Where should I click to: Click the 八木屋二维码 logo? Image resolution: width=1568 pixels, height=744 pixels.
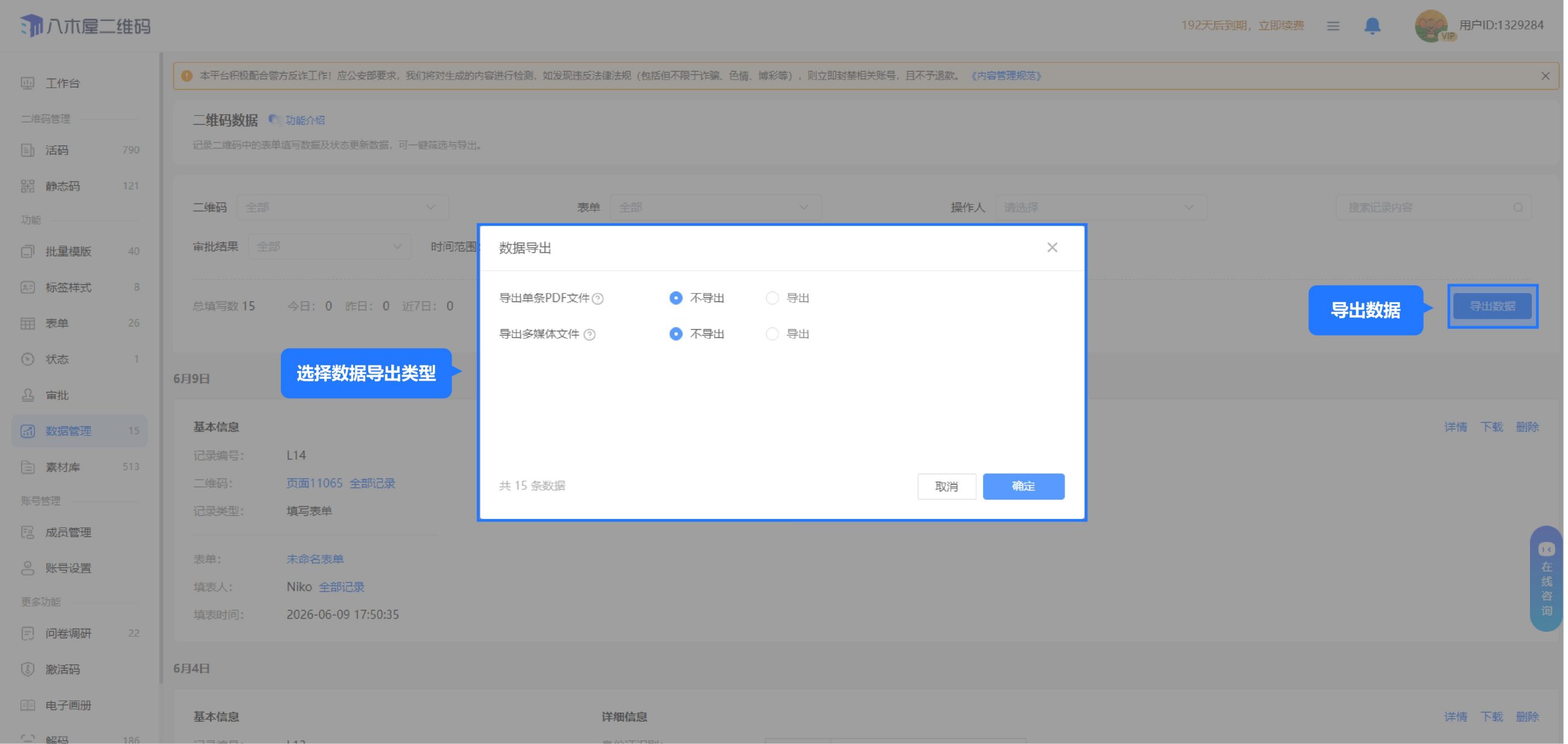(x=85, y=25)
